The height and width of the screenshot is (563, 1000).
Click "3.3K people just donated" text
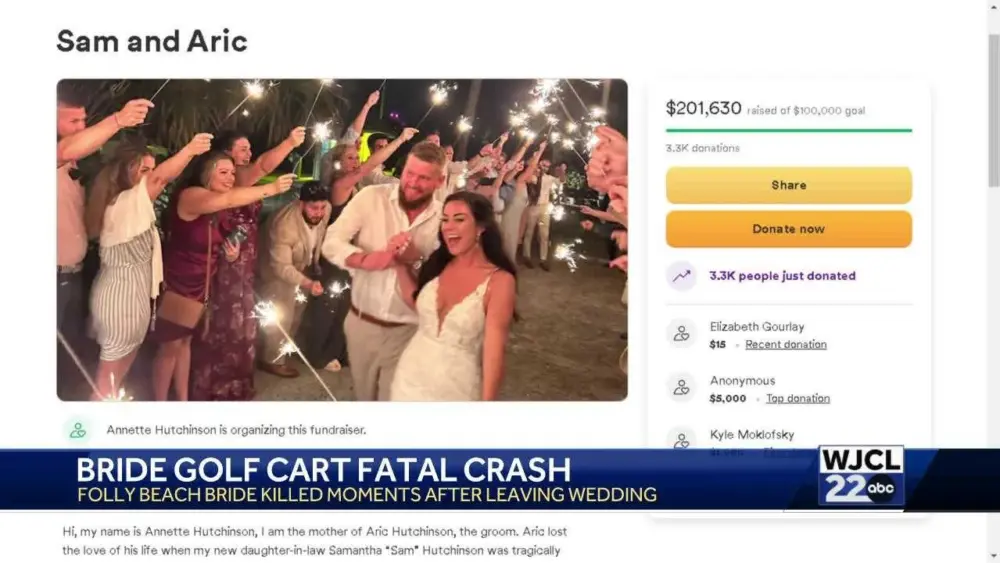[782, 276]
